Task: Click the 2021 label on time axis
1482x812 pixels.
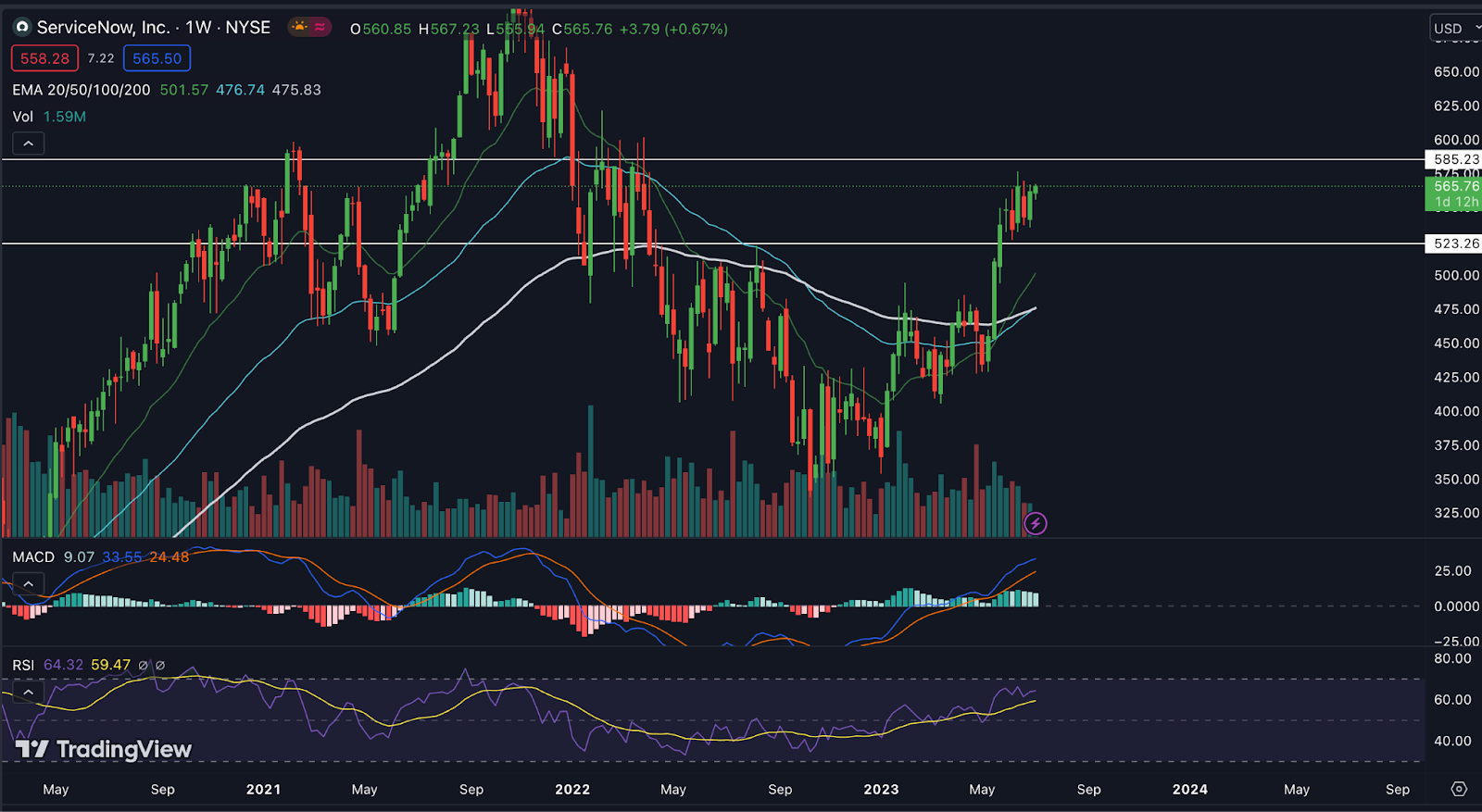Action: 263,790
